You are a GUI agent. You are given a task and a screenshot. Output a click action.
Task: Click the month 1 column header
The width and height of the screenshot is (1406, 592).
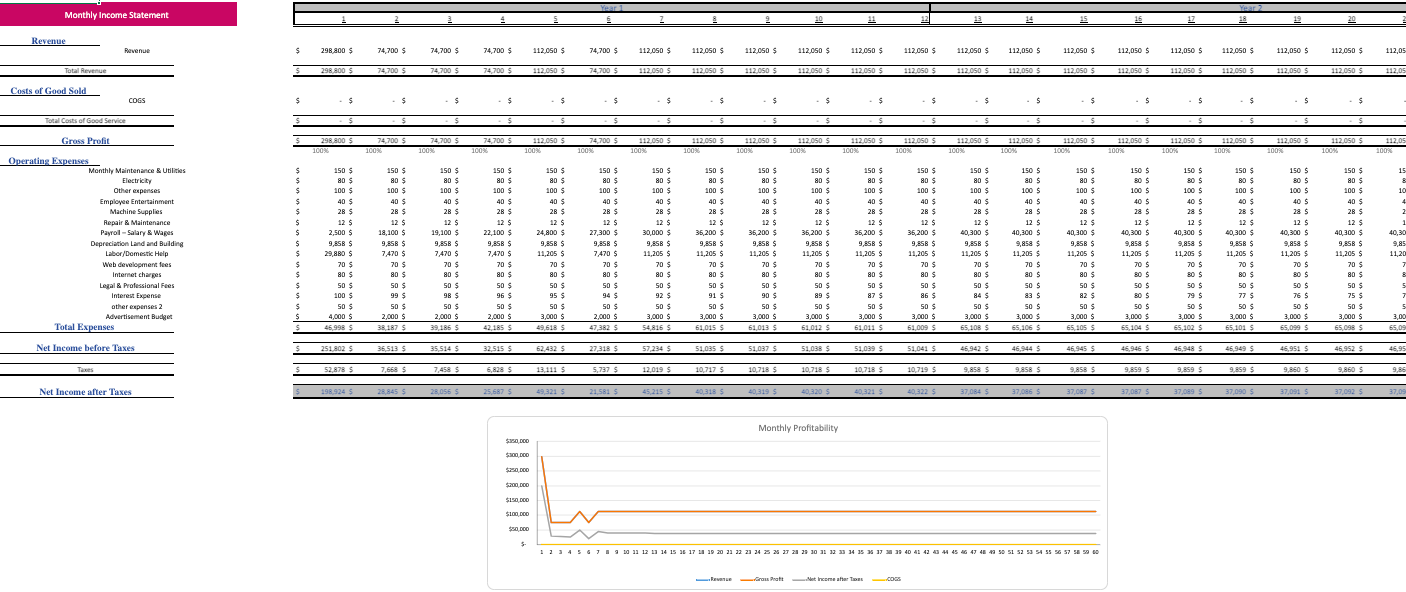(344, 20)
